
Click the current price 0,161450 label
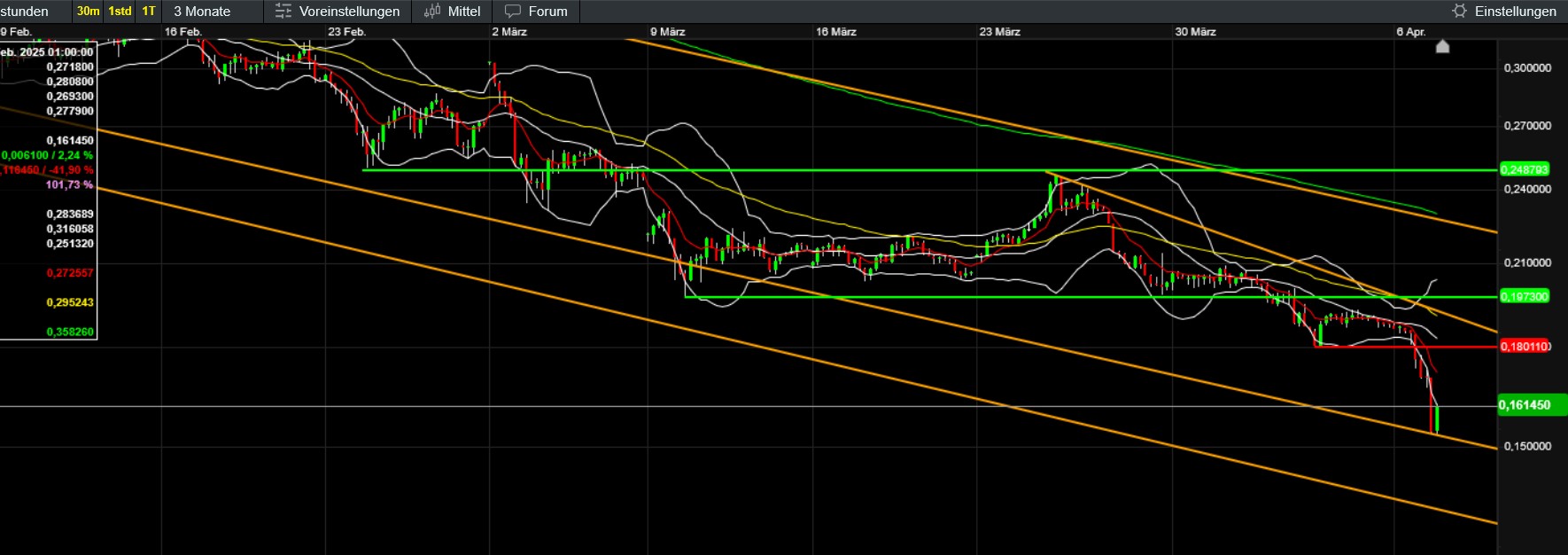pyautogui.click(x=1525, y=405)
